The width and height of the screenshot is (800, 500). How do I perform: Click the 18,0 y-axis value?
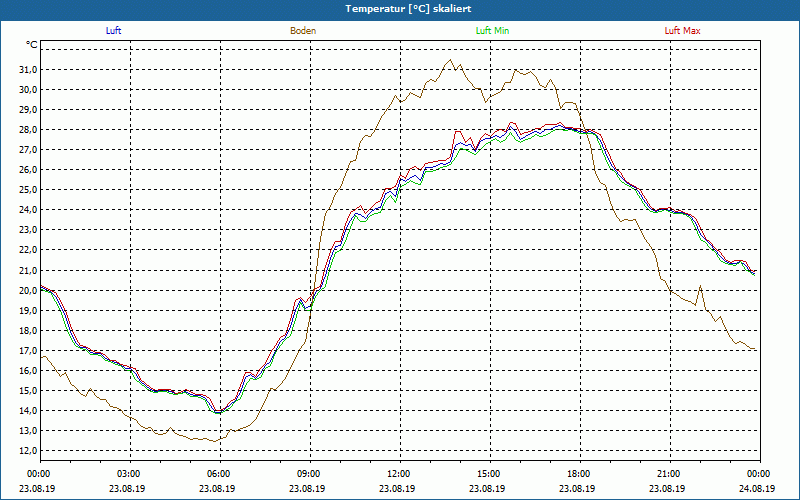click(29, 330)
